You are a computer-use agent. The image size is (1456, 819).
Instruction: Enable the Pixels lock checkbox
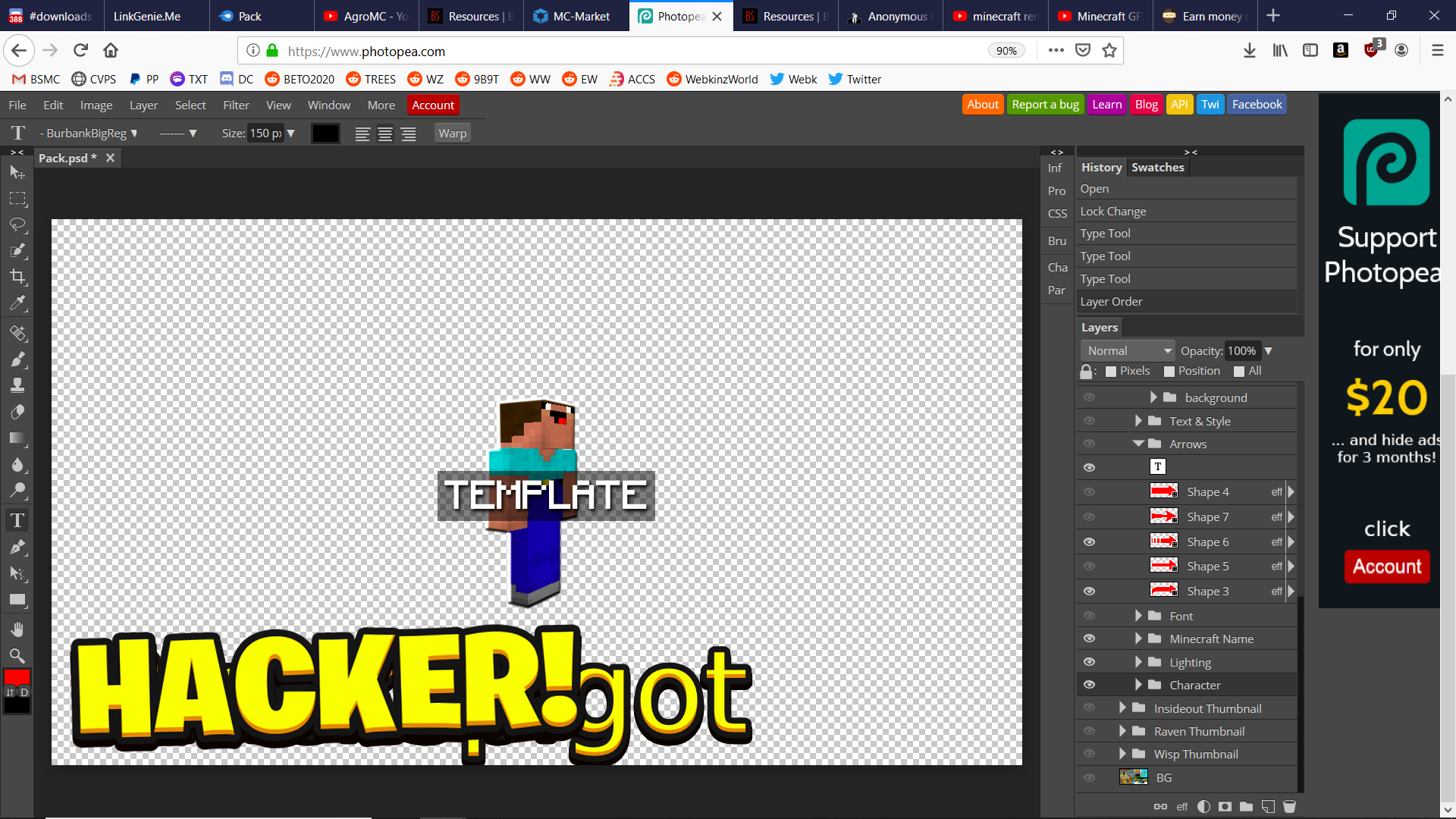tap(1111, 371)
